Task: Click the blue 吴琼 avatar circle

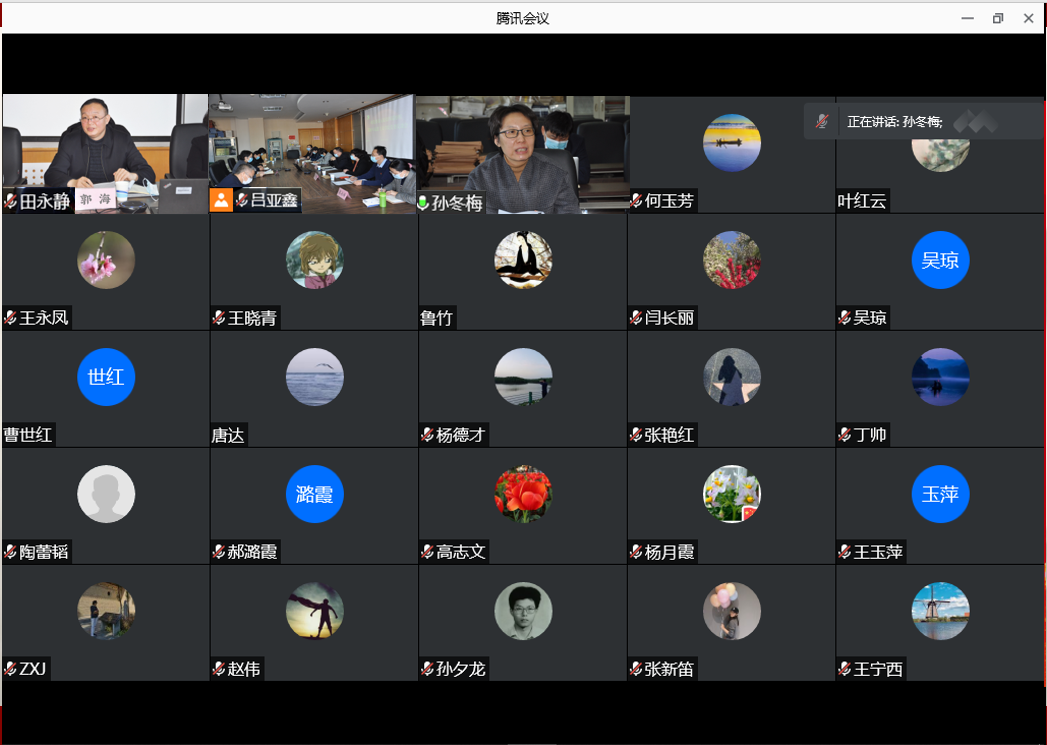Action: click(x=940, y=260)
